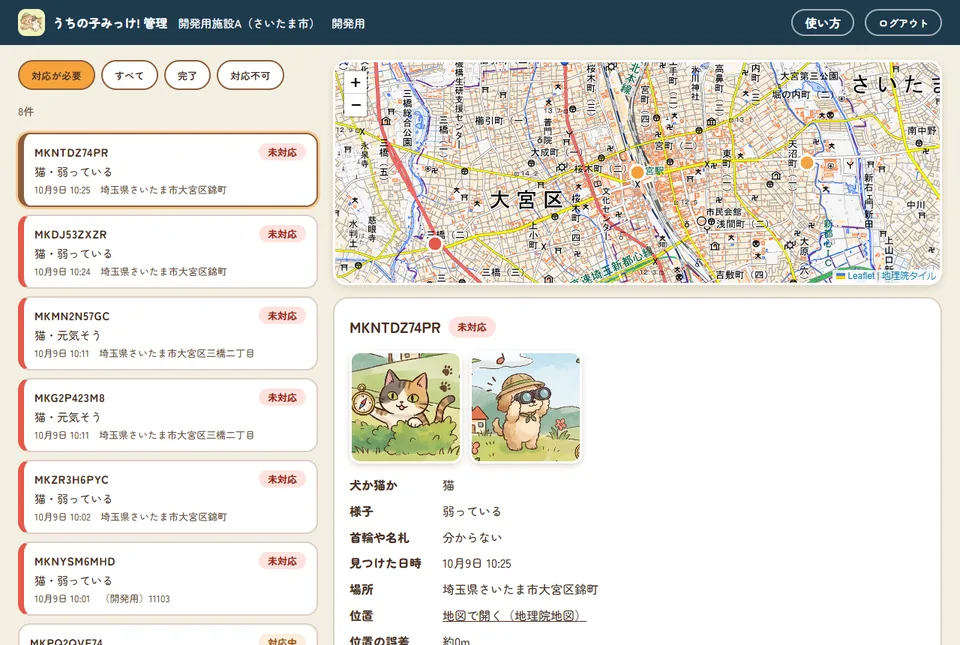Open the report card MKNYSM6MHD
The image size is (960, 645).
[168, 579]
